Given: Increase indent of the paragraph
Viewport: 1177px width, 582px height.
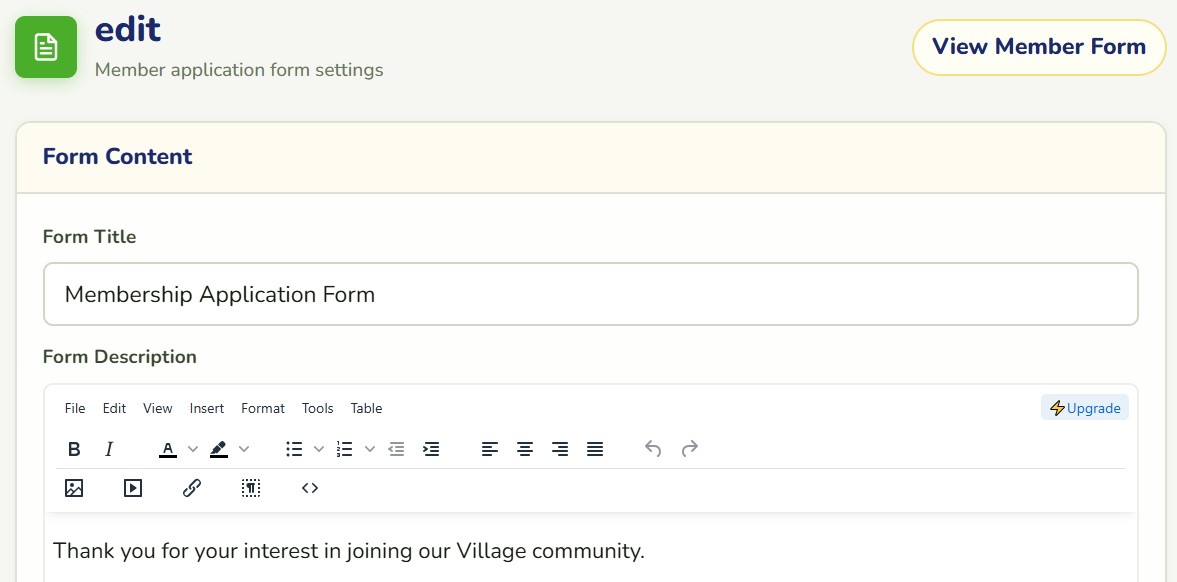Looking at the screenshot, I should 431,449.
